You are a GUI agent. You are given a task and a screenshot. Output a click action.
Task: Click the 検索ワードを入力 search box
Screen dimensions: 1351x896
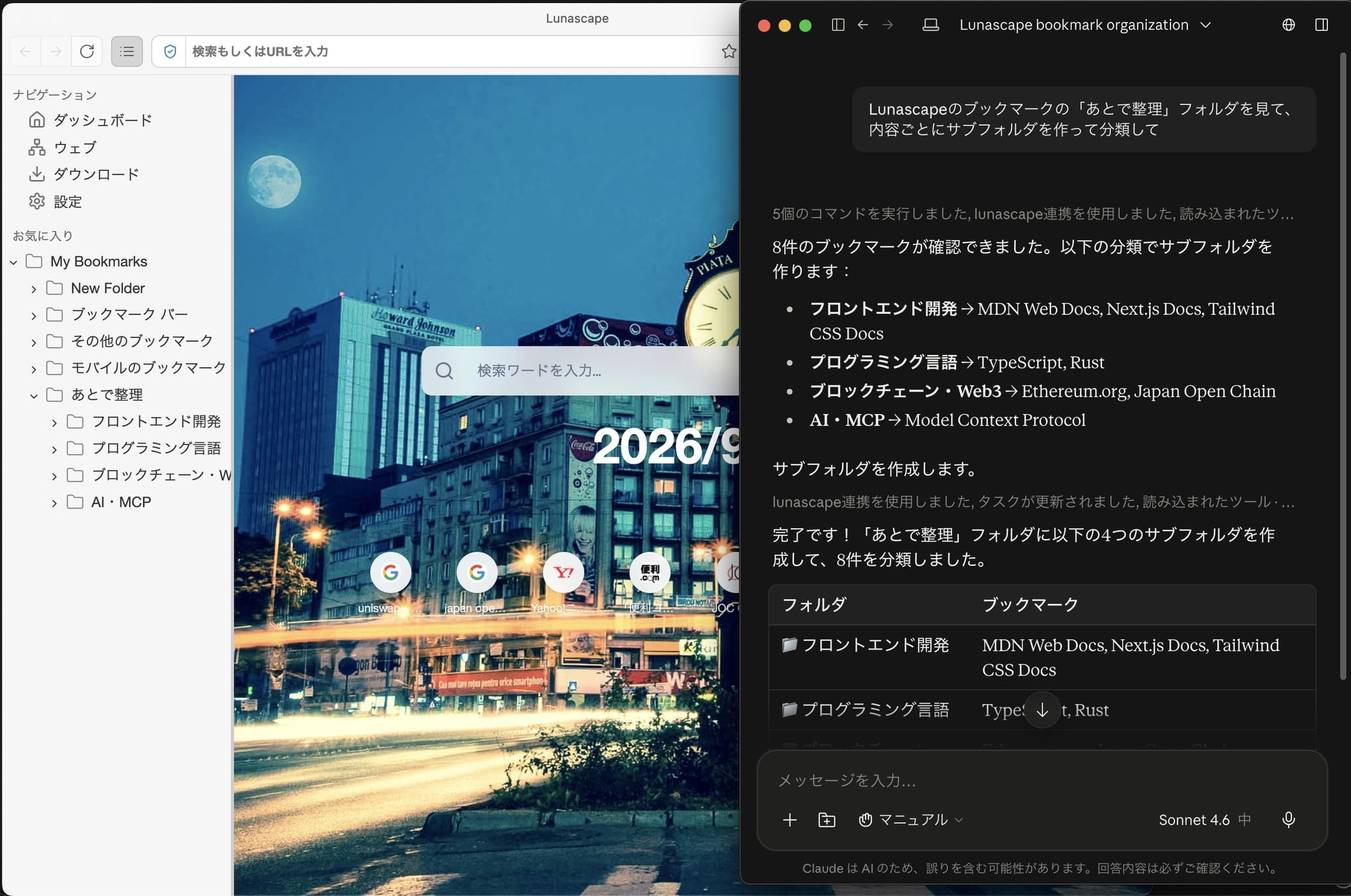581,371
